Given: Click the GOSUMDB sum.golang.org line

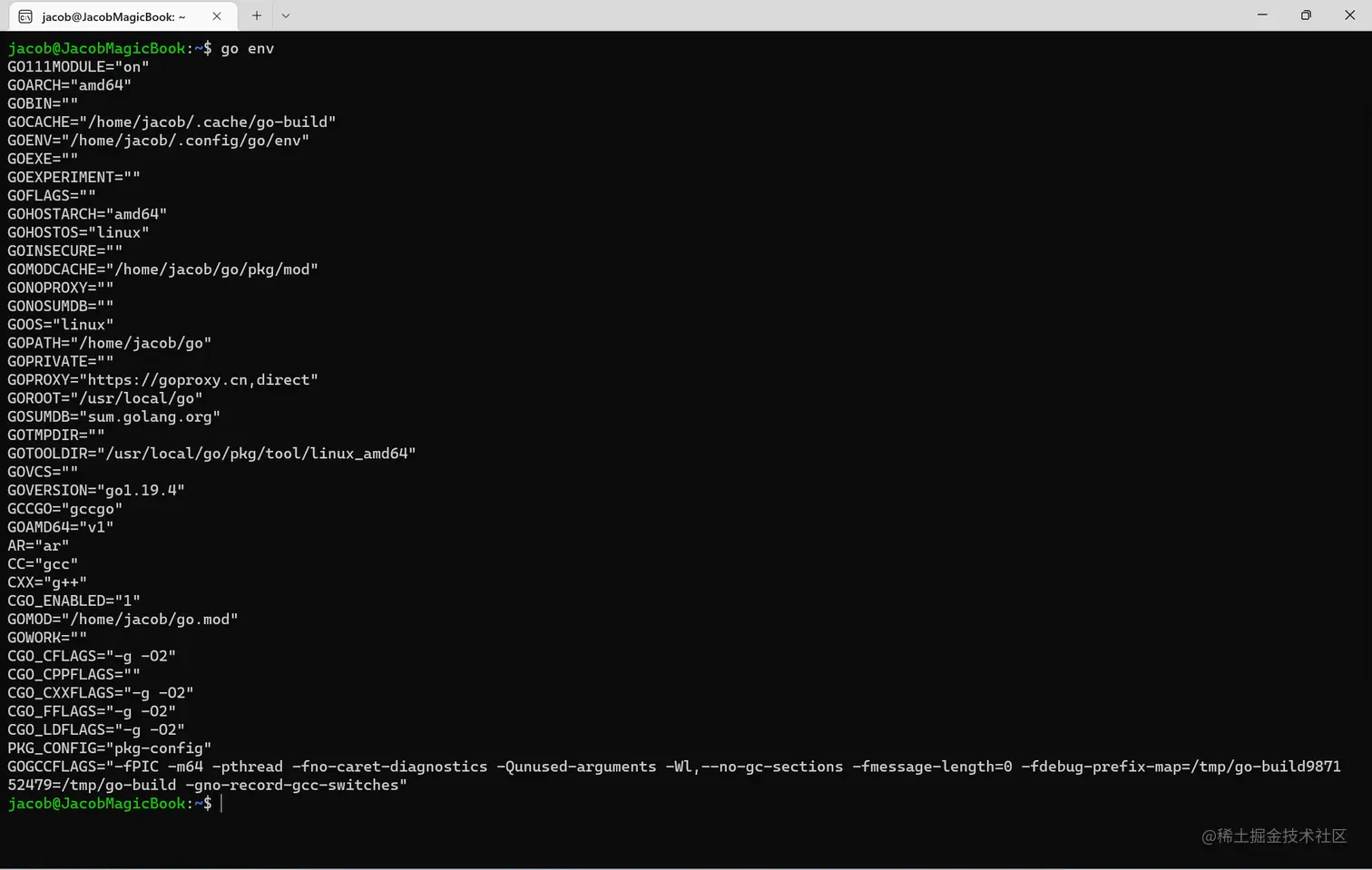Looking at the screenshot, I should [x=114, y=417].
